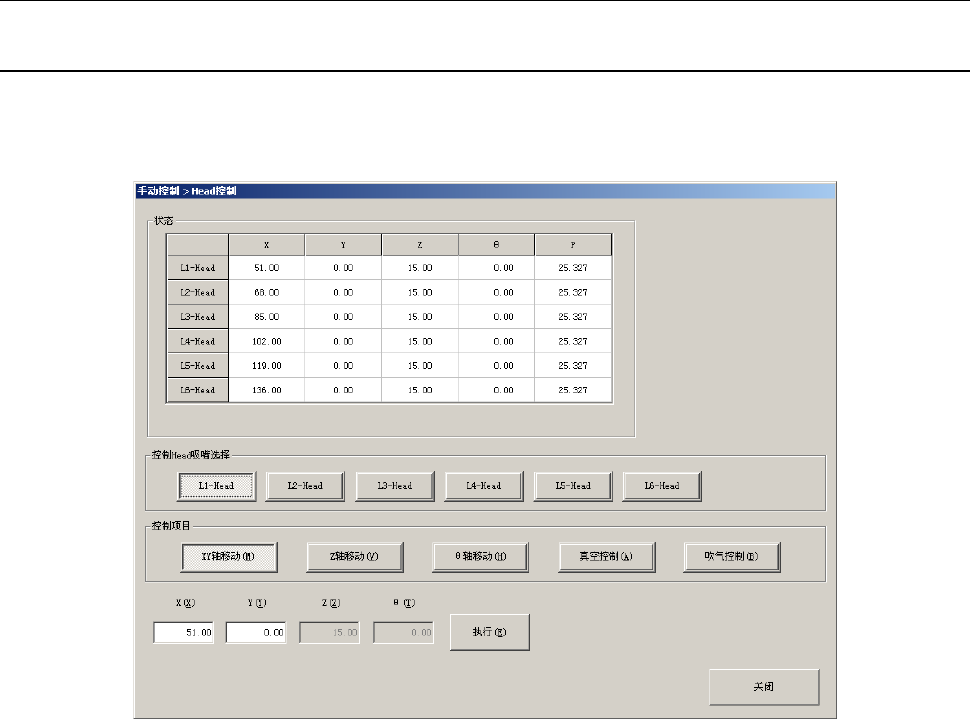This screenshot has height=719, width=970.
Task: Click the Z column header in status table
Action: (x=419, y=244)
